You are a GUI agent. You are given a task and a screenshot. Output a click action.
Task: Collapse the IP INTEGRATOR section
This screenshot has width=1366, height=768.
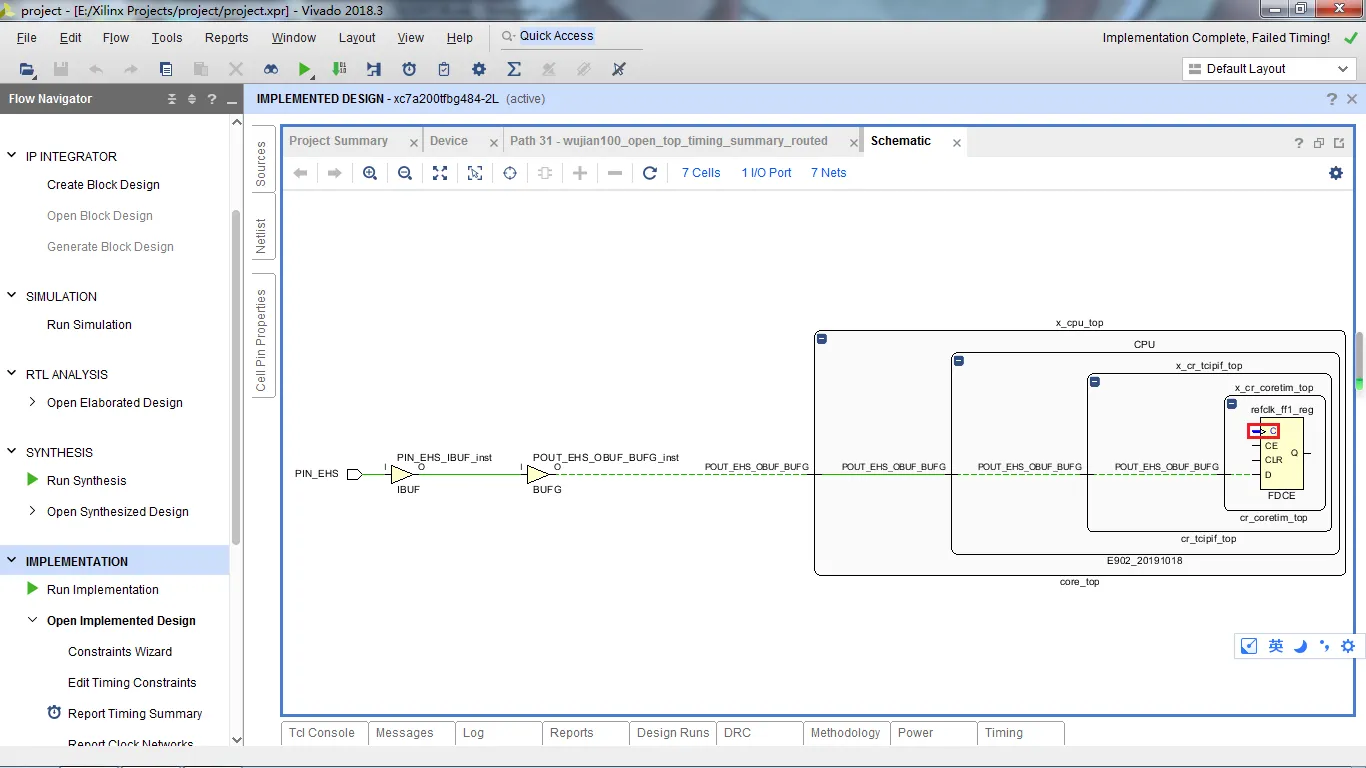coord(13,156)
